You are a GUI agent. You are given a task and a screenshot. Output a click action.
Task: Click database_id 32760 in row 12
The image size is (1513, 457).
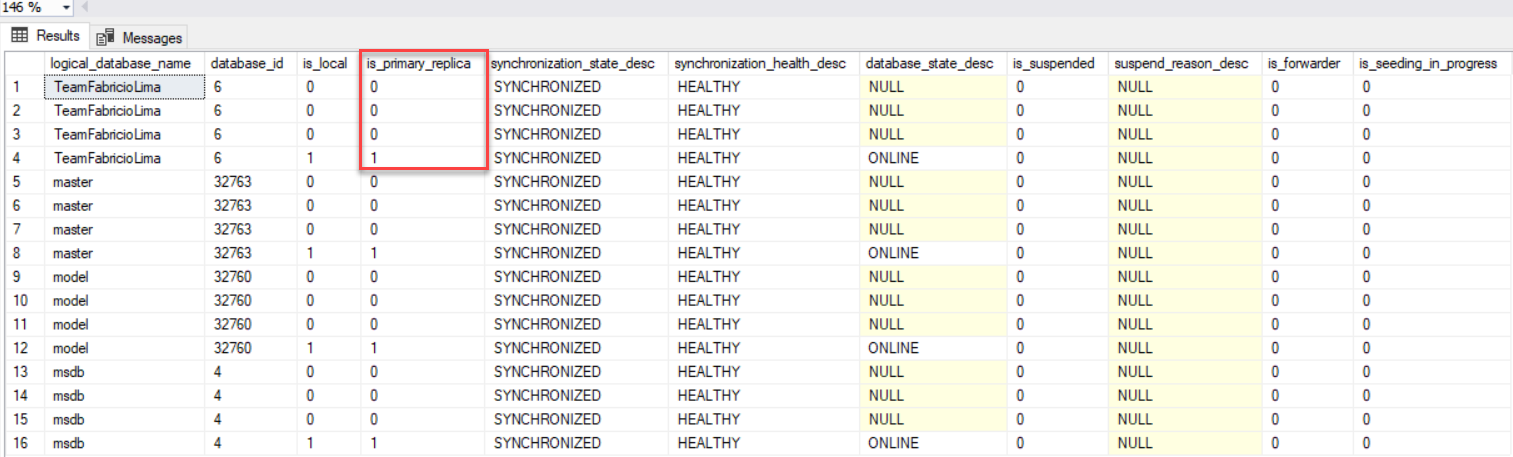click(x=233, y=348)
